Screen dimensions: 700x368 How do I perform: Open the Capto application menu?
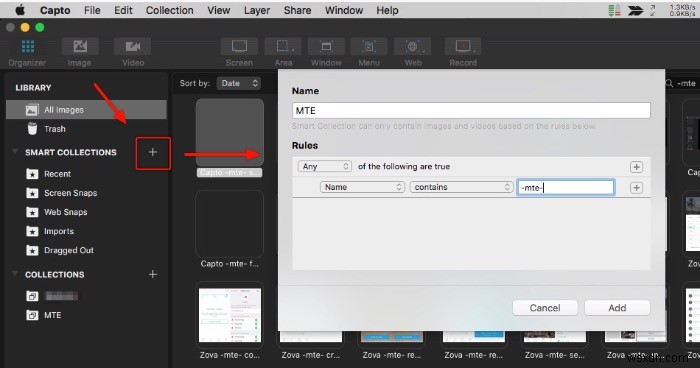(x=55, y=10)
